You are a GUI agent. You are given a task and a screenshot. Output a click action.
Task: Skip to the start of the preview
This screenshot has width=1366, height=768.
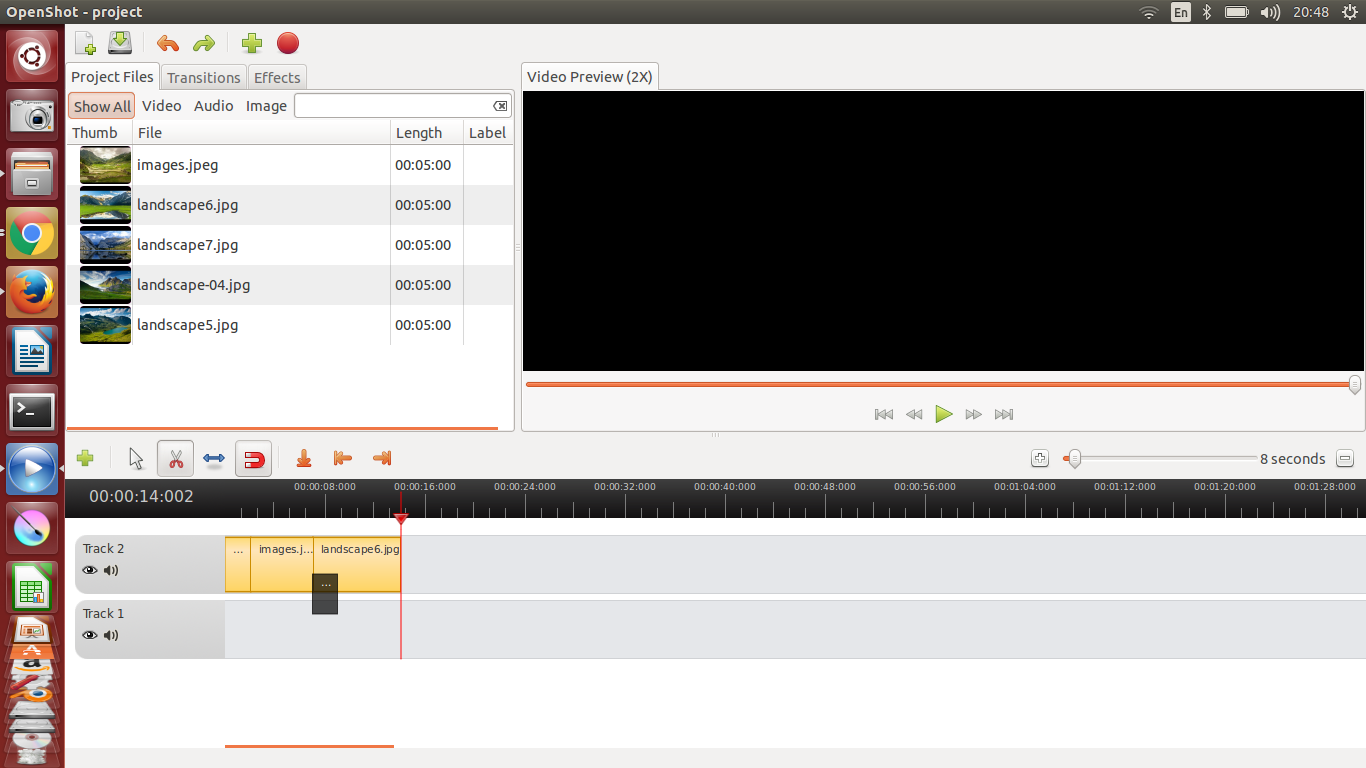coord(884,414)
